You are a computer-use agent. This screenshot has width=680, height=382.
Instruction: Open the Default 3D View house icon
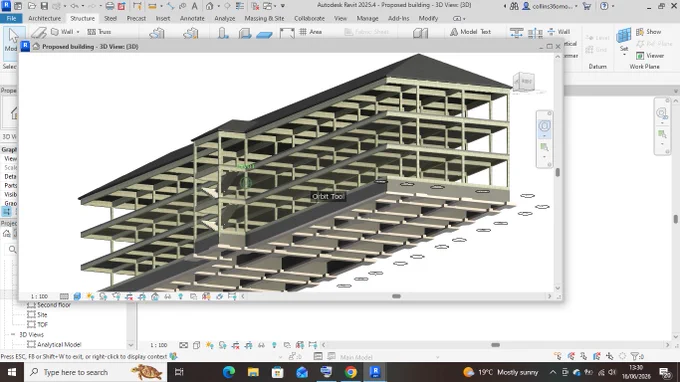tap(209, 6)
